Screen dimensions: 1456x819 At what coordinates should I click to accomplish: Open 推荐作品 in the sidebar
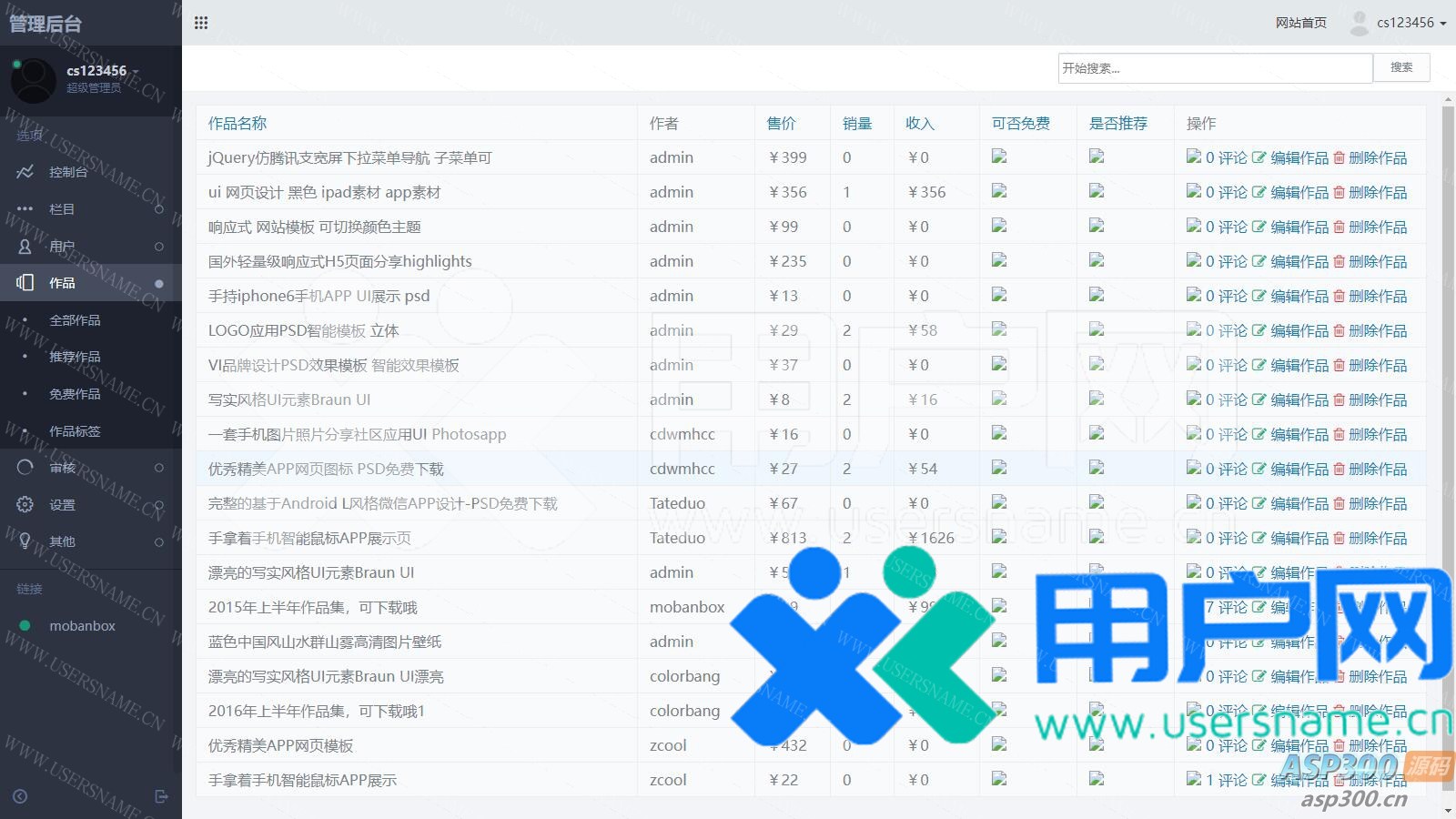coord(75,357)
